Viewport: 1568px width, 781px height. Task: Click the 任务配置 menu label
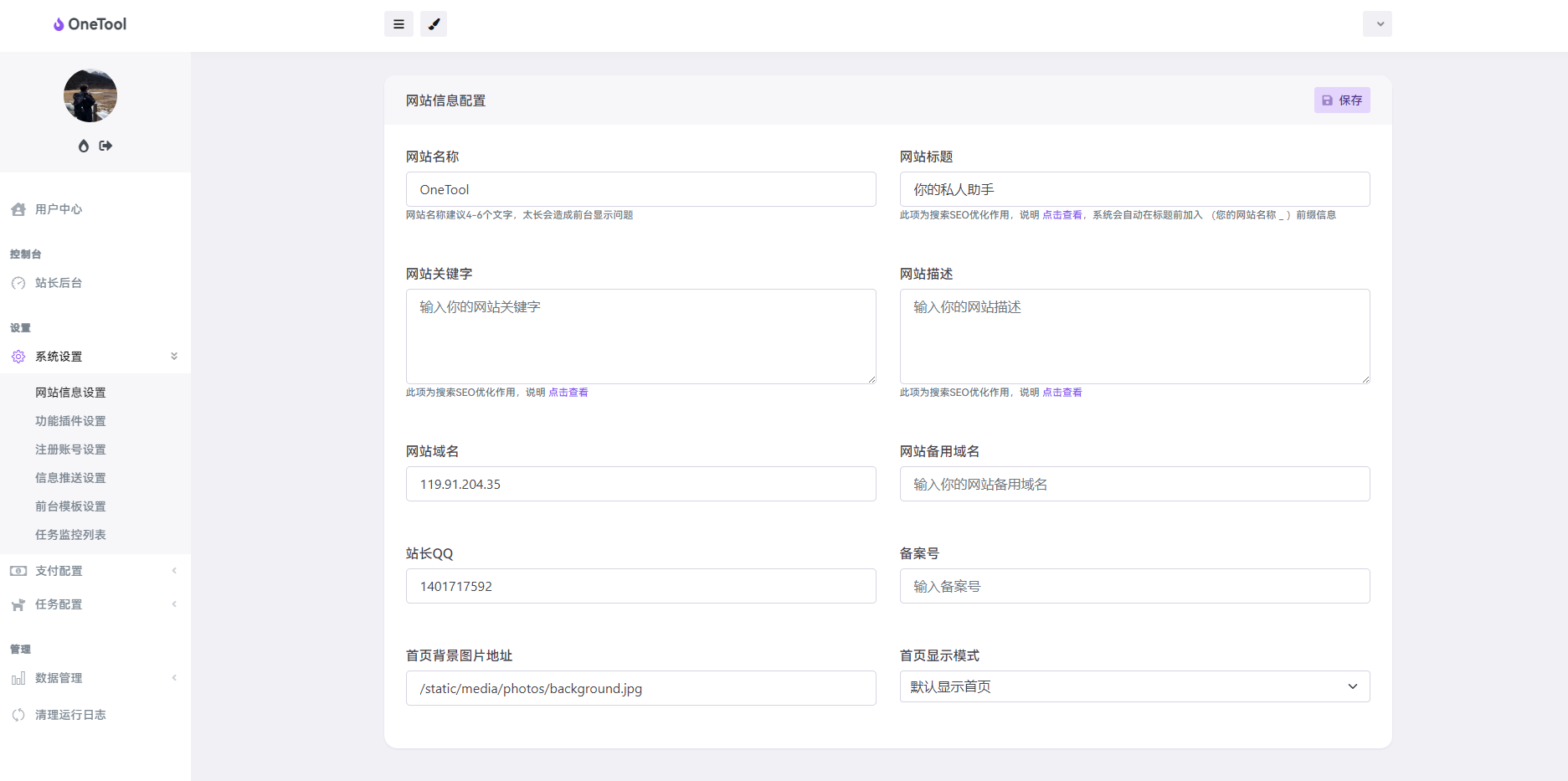[59, 604]
